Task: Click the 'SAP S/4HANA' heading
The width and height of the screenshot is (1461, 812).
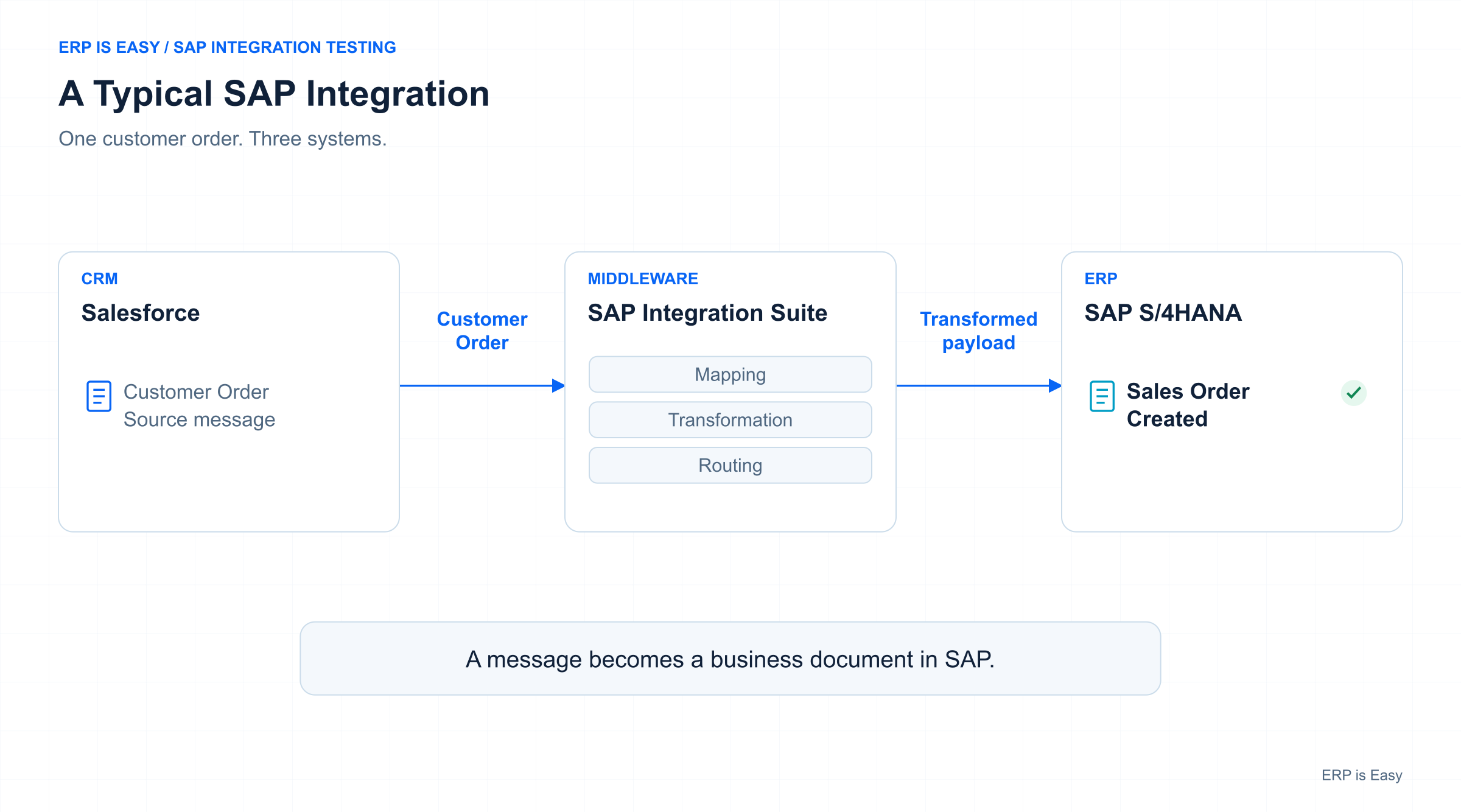Action: pos(1163,313)
